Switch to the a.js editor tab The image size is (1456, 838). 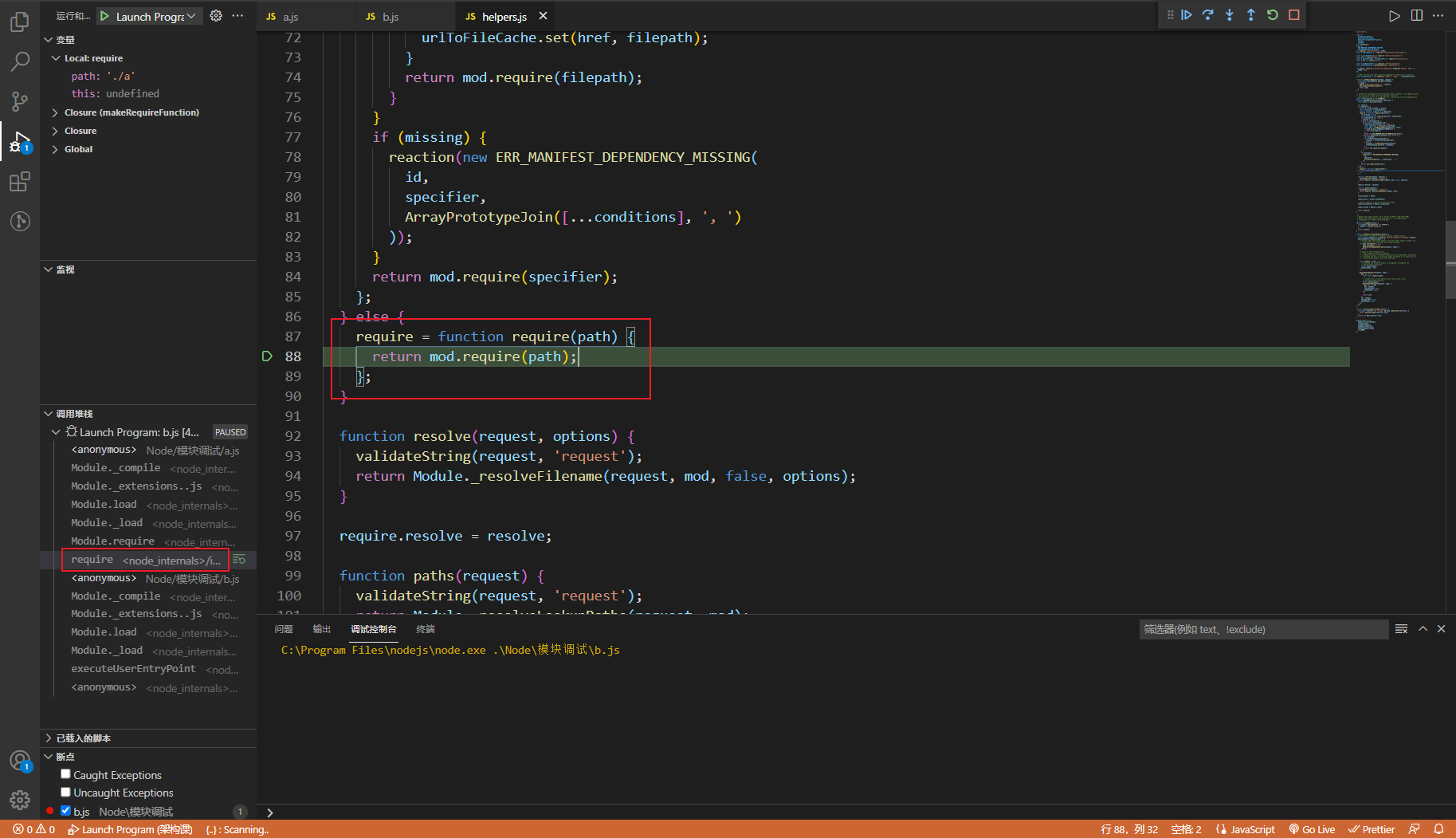coord(290,17)
